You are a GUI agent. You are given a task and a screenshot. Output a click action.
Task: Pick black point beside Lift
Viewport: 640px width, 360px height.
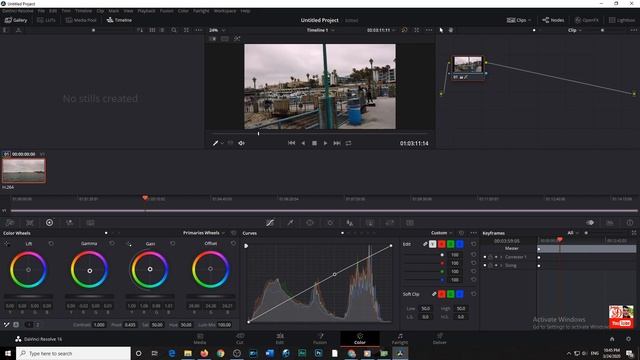tap(7, 244)
